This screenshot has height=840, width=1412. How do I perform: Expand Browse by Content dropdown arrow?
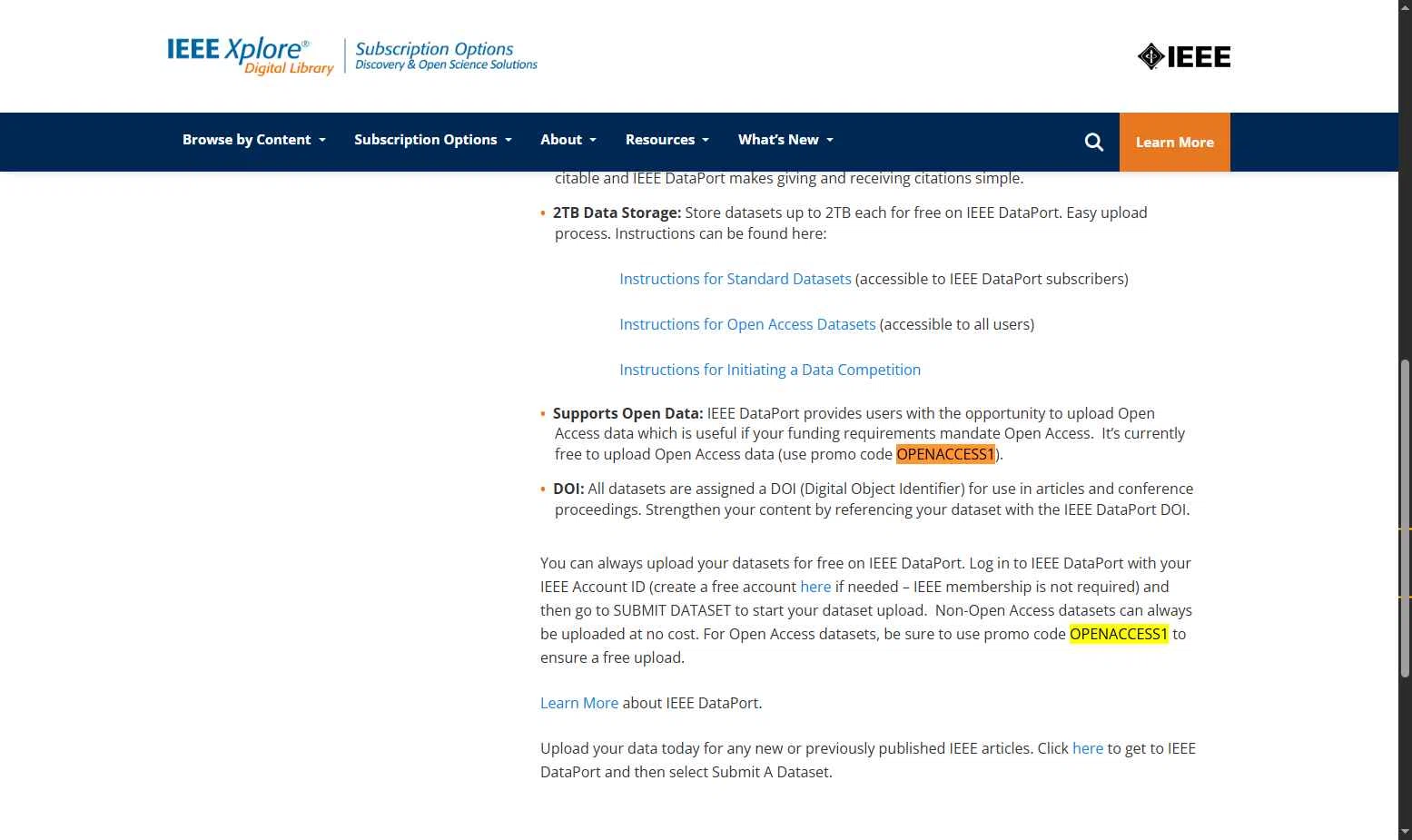tap(321, 140)
